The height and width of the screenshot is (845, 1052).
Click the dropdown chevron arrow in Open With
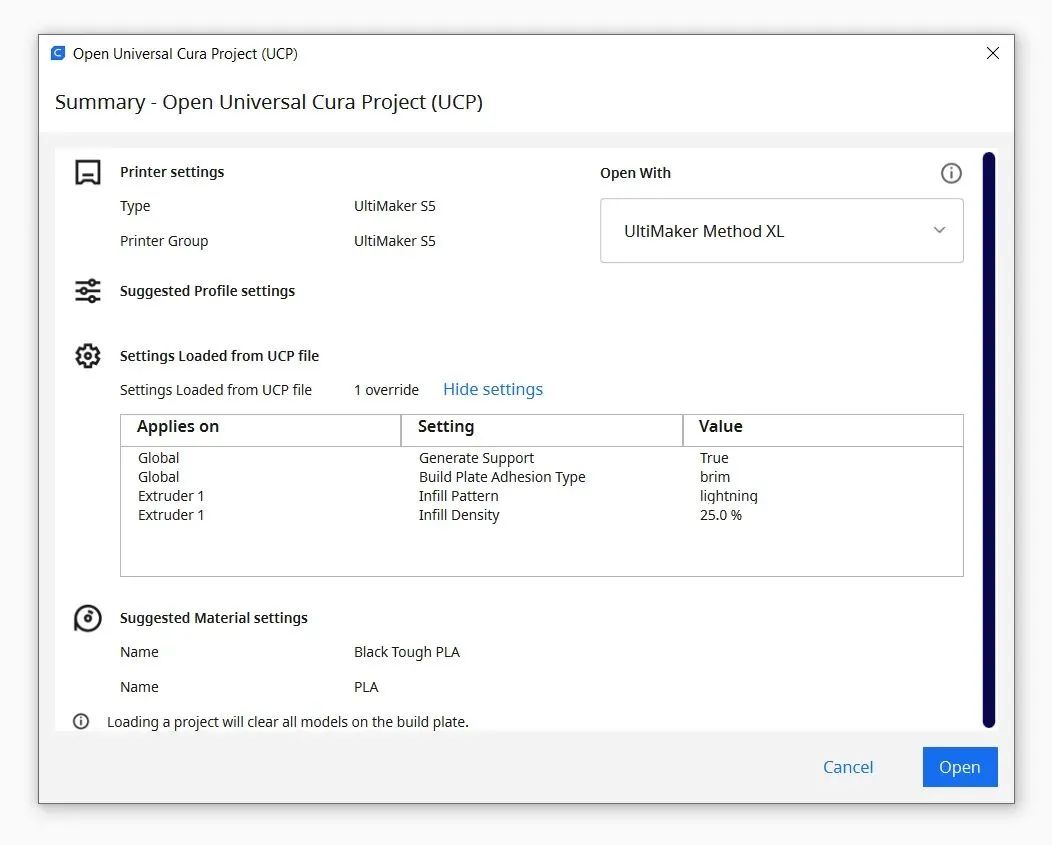click(x=939, y=230)
